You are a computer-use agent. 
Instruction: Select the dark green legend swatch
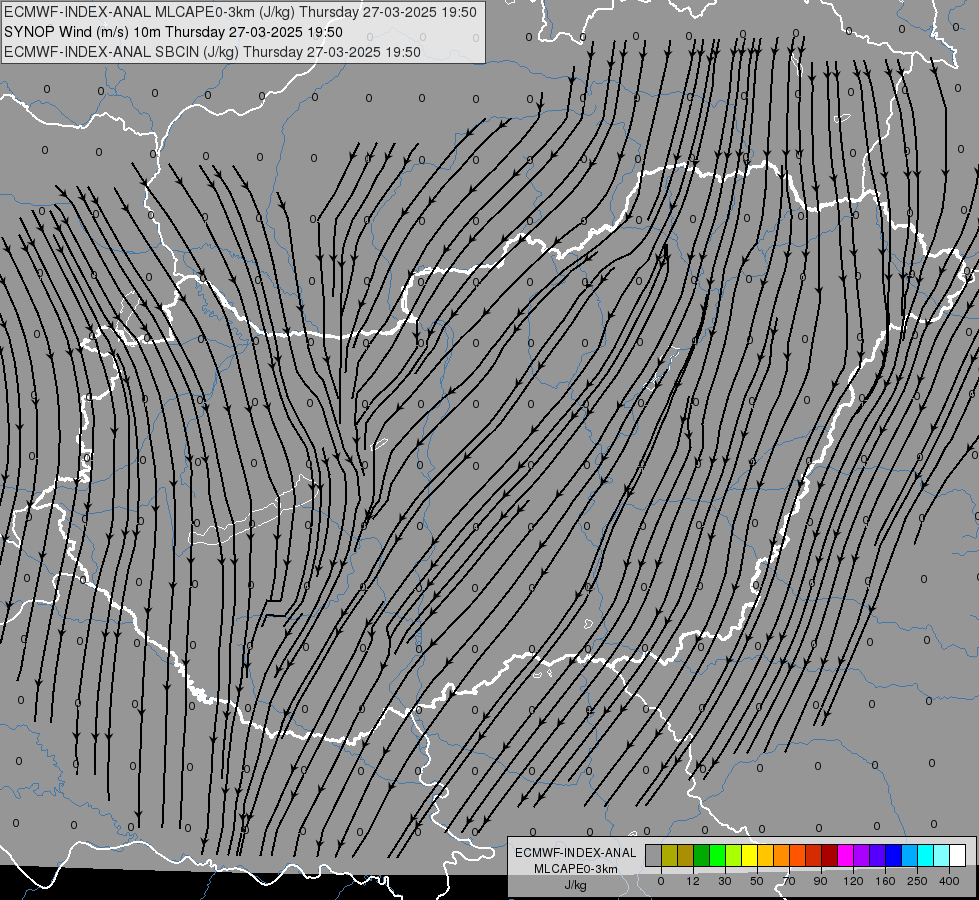(701, 855)
